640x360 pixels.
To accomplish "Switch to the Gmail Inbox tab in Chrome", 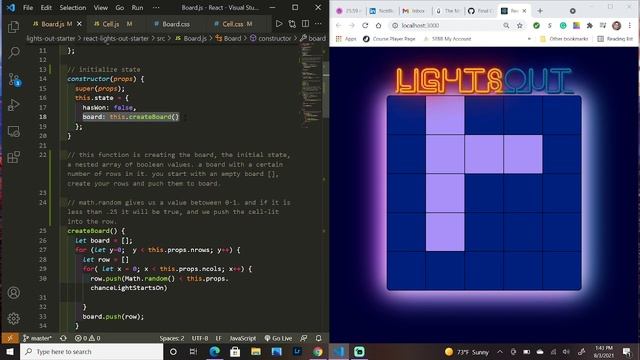I will [x=414, y=11].
